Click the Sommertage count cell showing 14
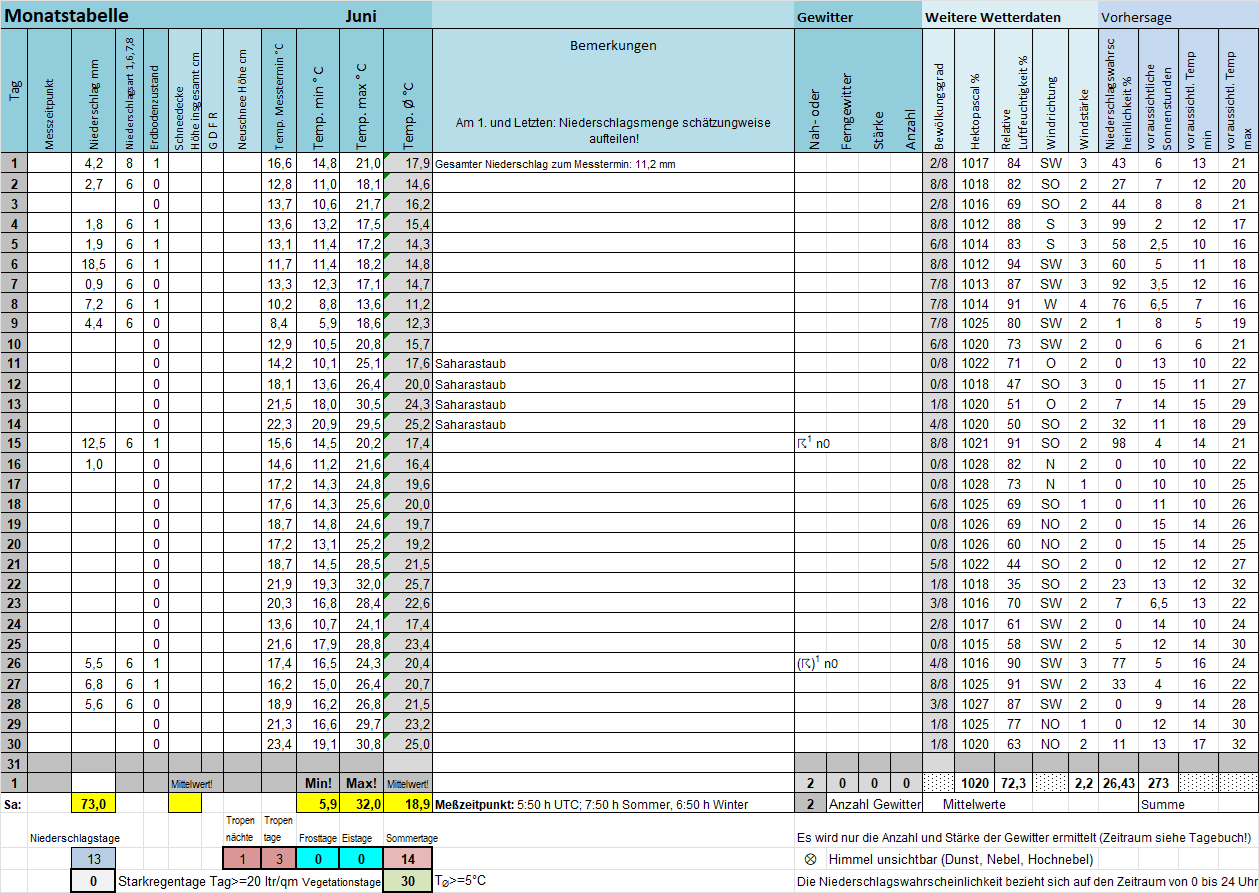This screenshot has width=1259, height=893. point(408,859)
